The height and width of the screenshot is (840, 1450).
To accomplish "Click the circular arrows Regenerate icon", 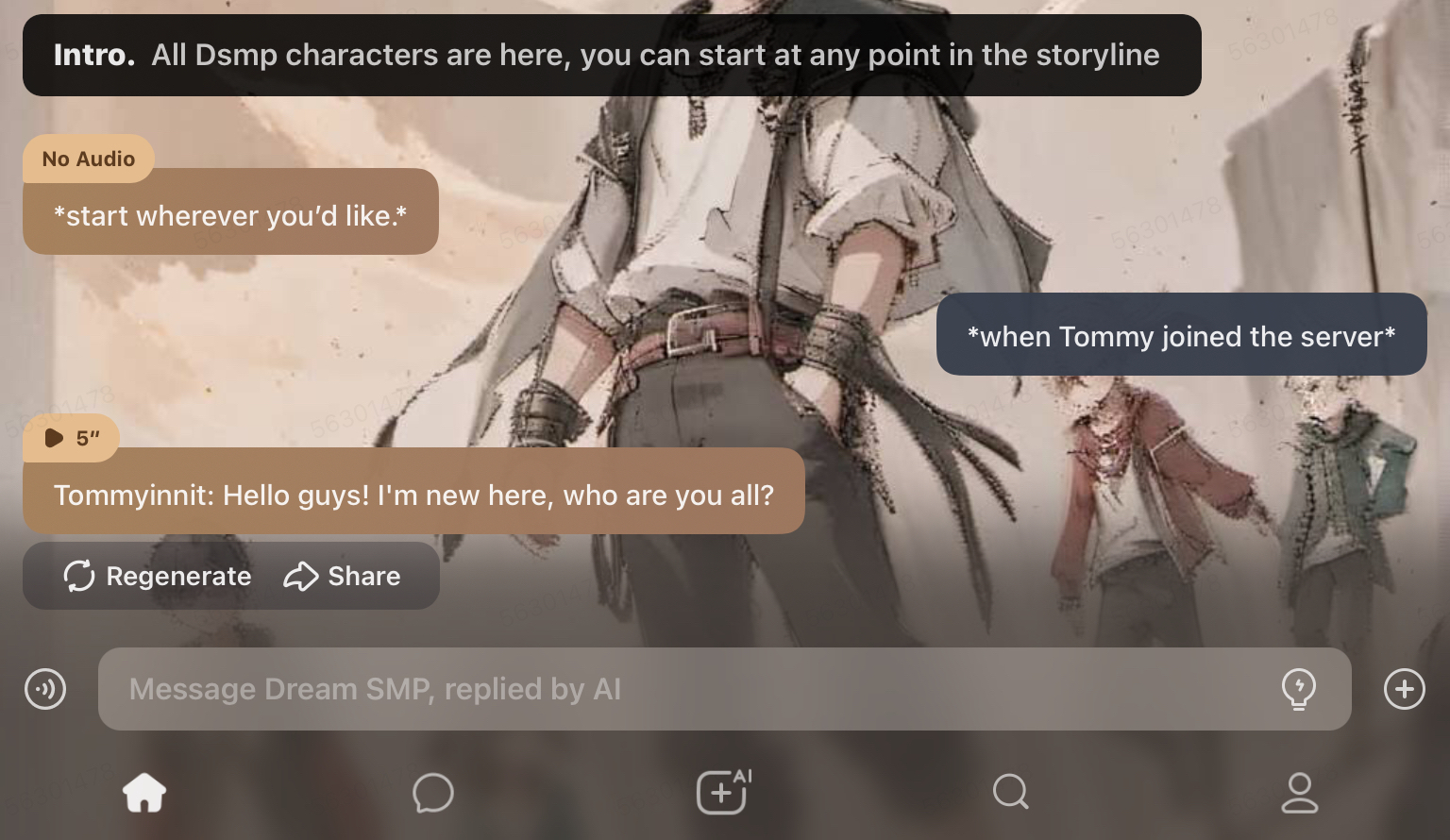I will 79,576.
